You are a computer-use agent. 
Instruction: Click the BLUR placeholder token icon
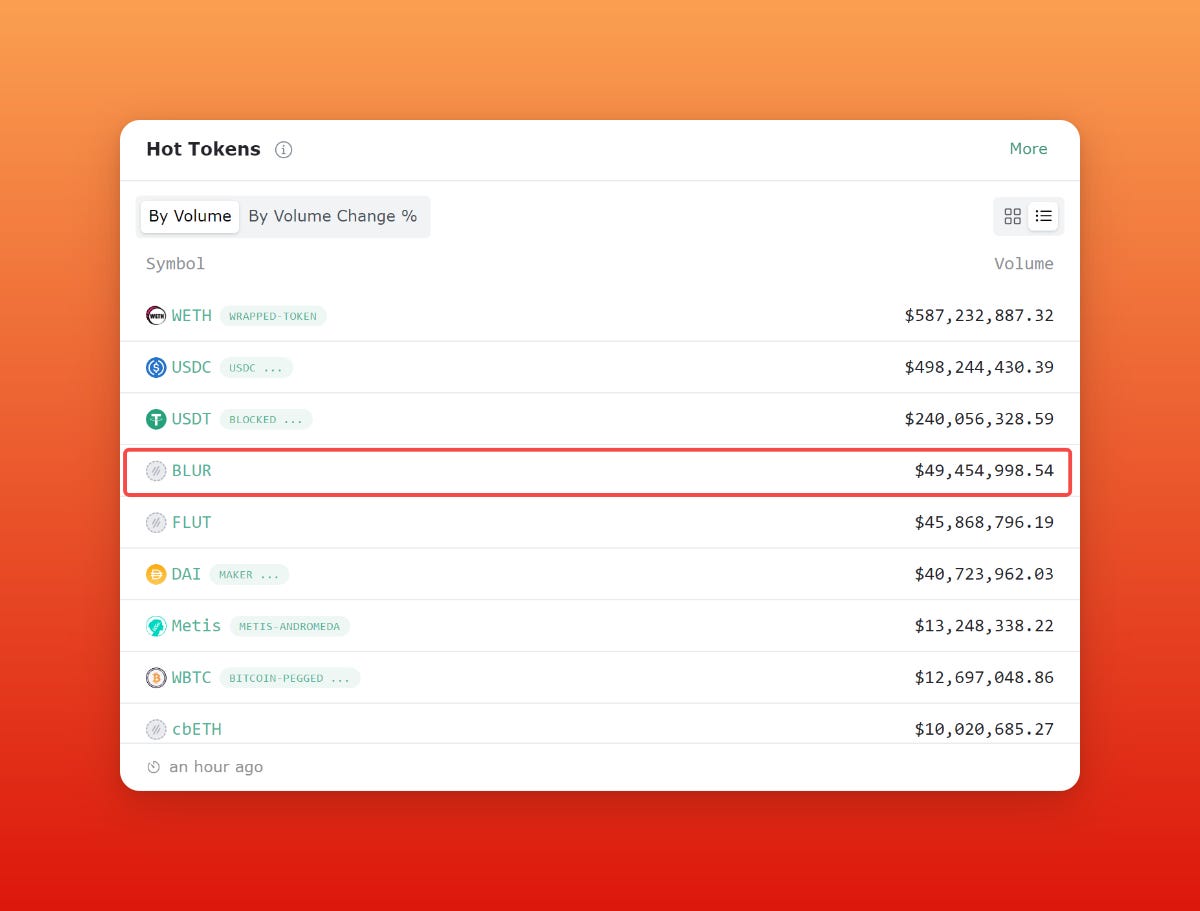[156, 471]
